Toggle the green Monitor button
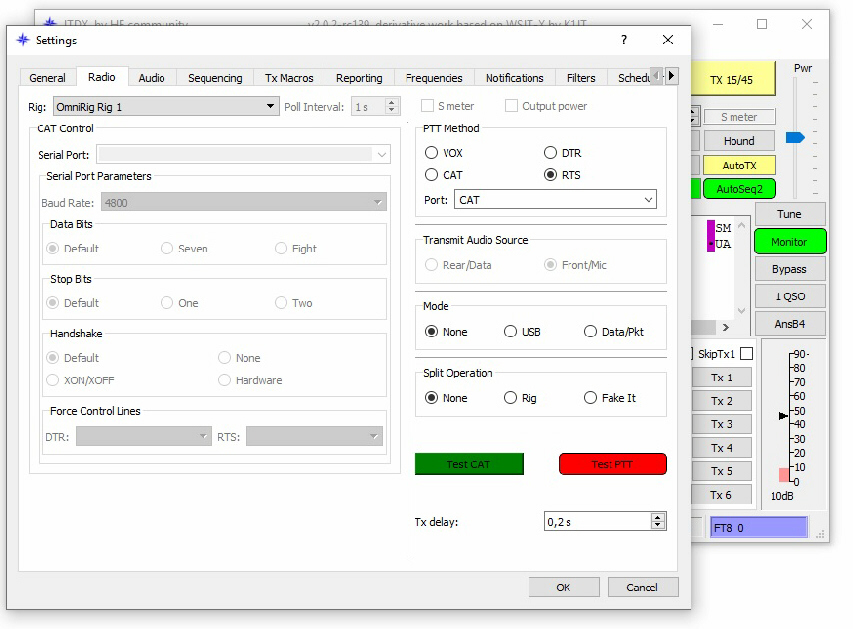Screen dimensions: 853x629 789,242
